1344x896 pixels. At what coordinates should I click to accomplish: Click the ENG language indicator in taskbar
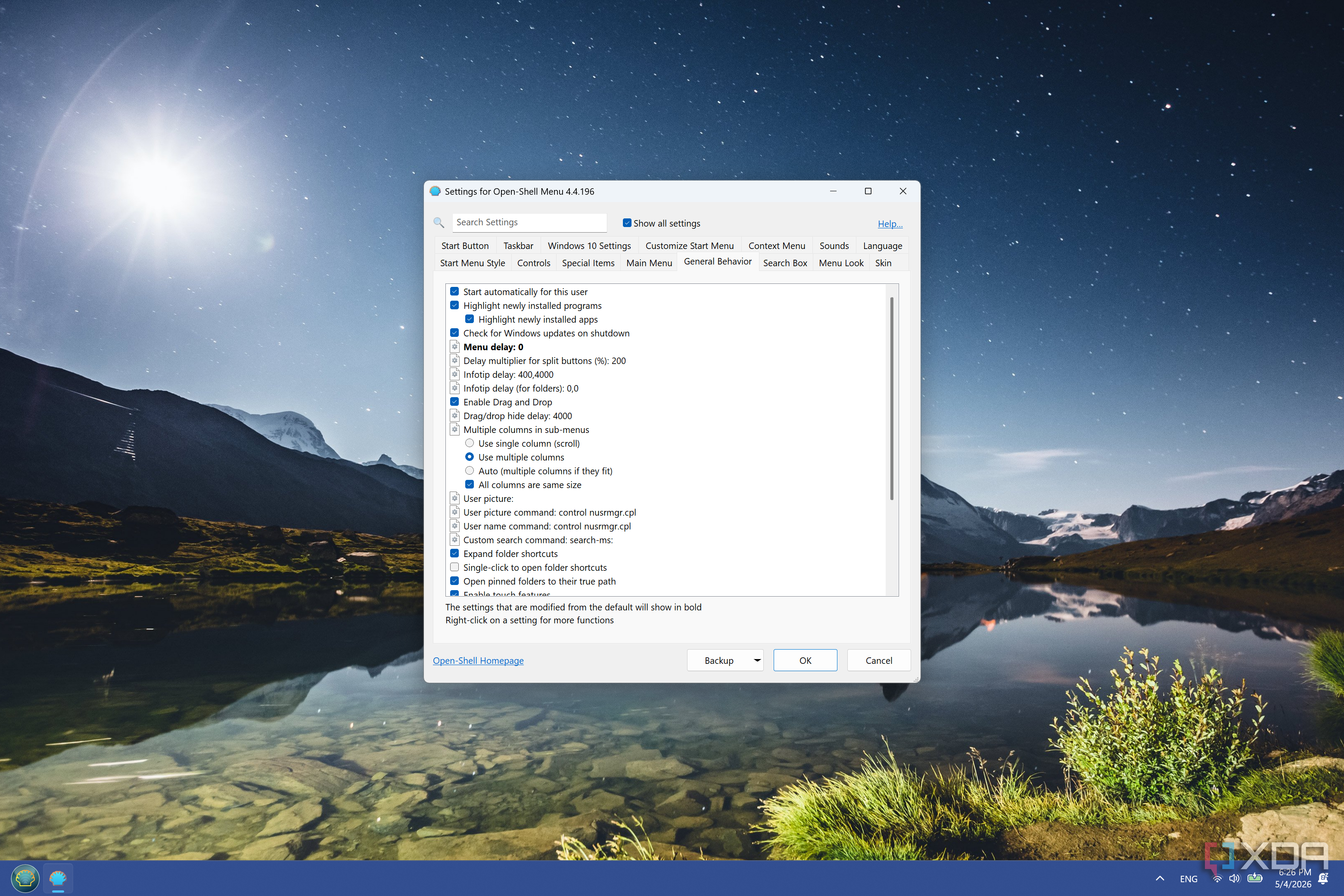tap(1188, 879)
